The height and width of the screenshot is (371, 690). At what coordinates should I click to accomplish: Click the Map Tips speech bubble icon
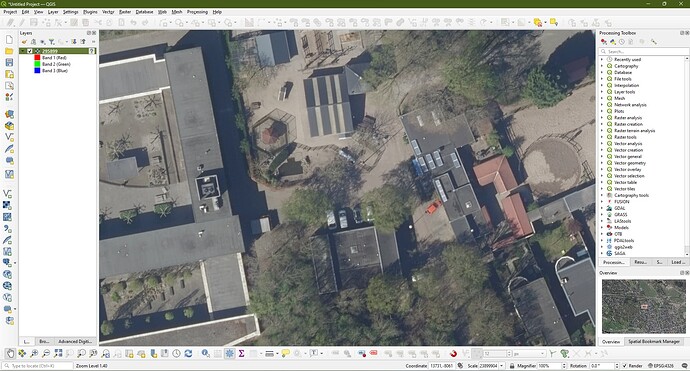coord(286,353)
